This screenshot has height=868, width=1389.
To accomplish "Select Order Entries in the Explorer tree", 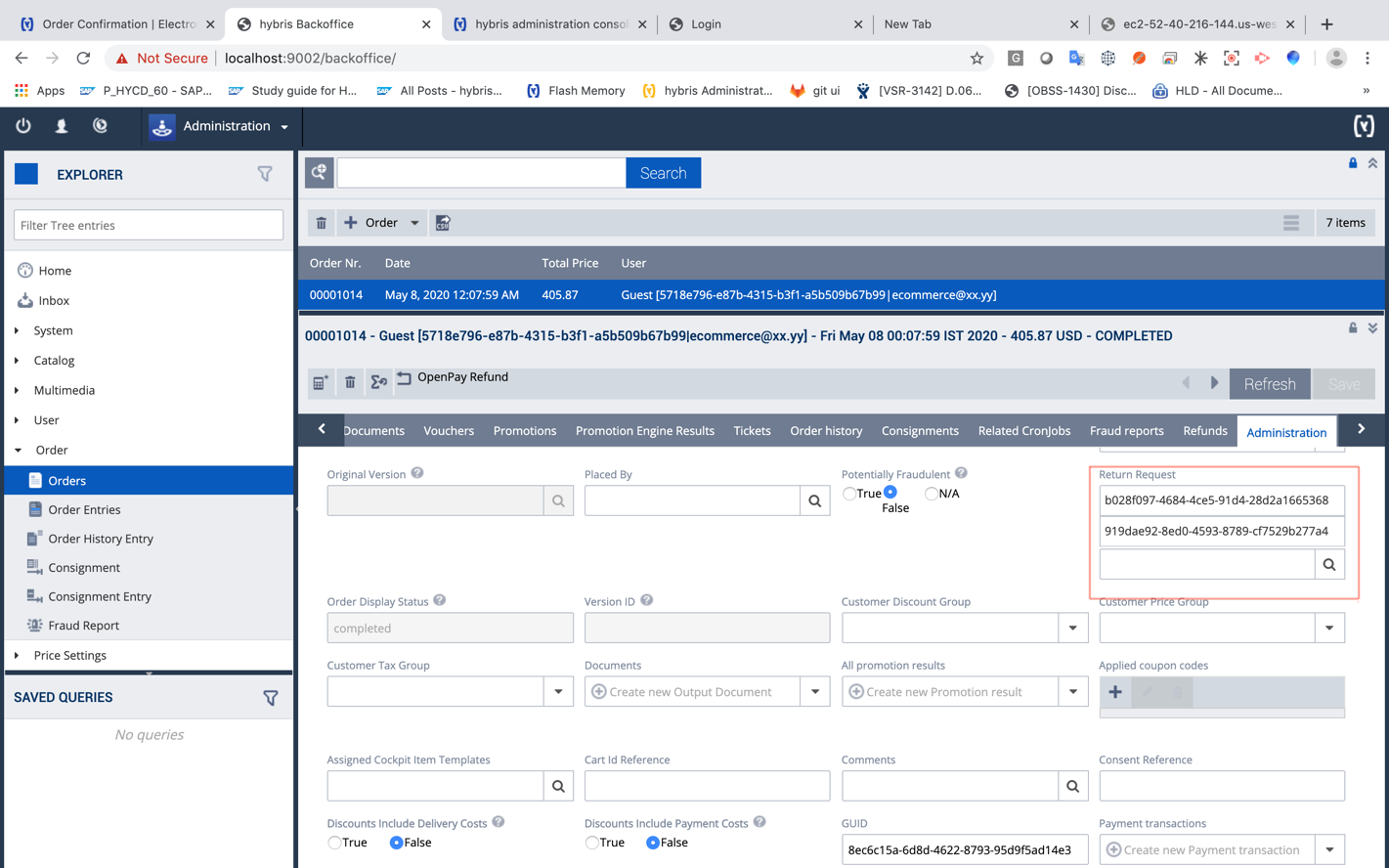I will click(x=84, y=509).
